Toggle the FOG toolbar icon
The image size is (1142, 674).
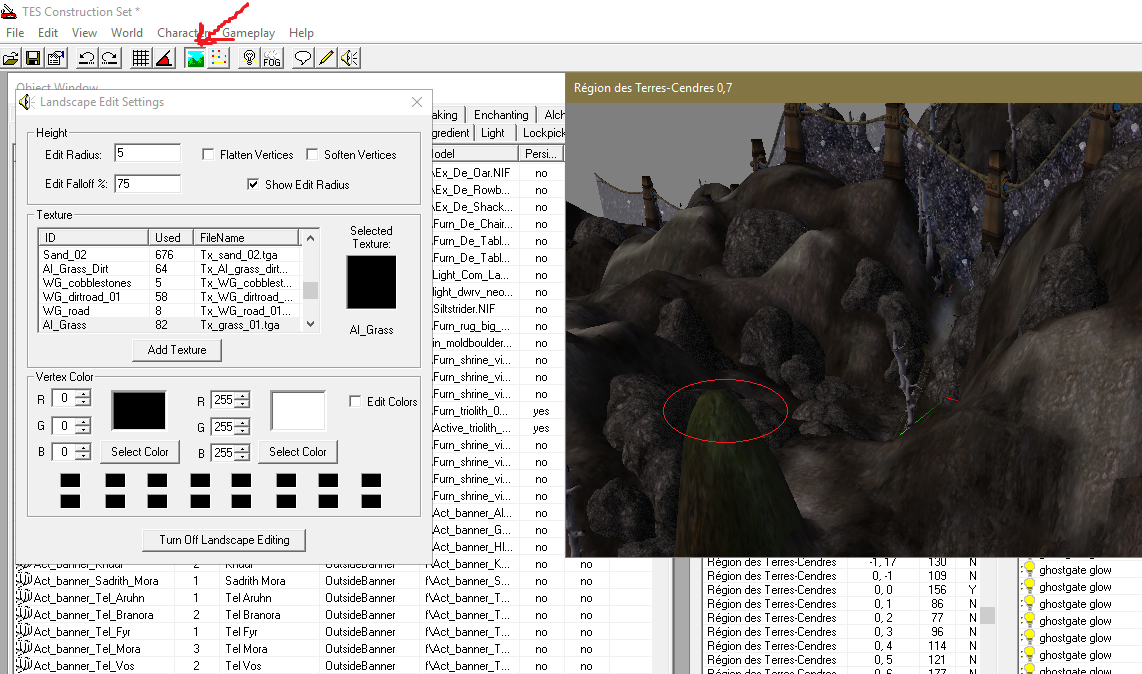click(x=272, y=58)
